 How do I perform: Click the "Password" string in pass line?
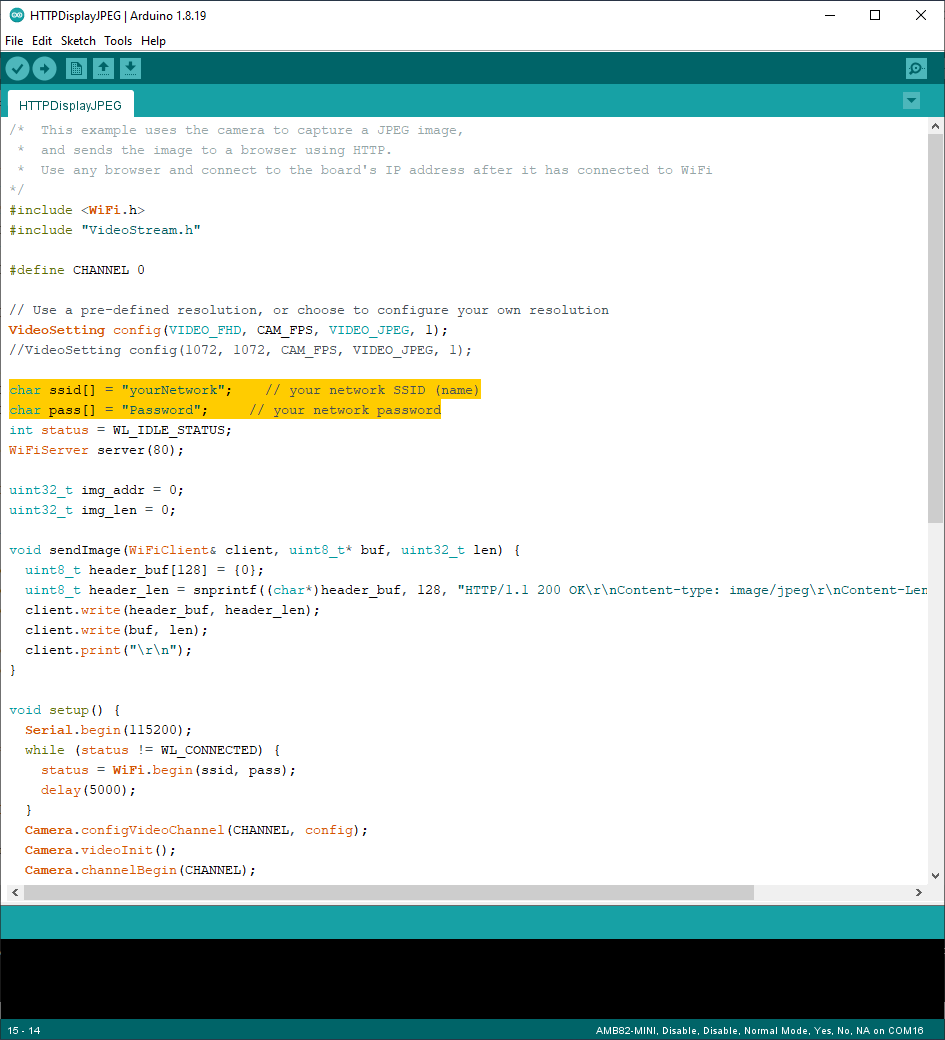point(162,410)
